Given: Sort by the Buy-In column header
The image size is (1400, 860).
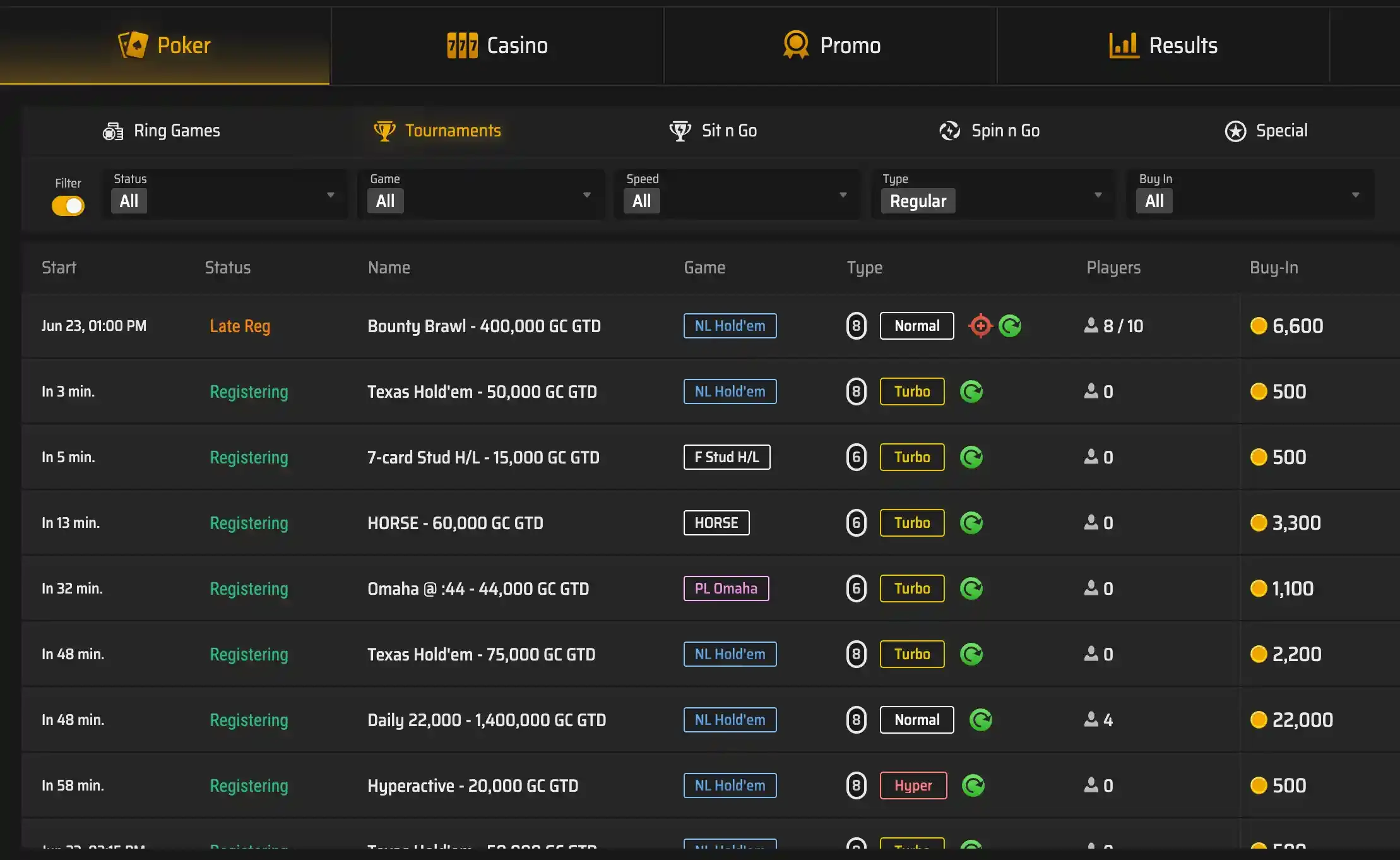Looking at the screenshot, I should (1274, 268).
